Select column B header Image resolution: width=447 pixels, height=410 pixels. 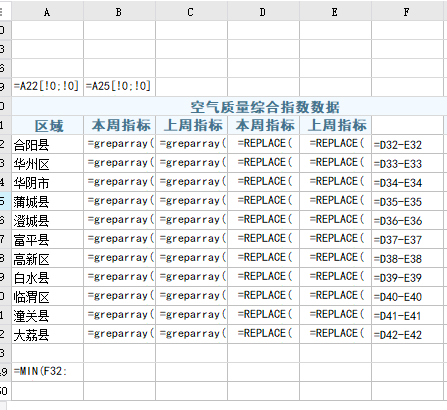point(119,12)
